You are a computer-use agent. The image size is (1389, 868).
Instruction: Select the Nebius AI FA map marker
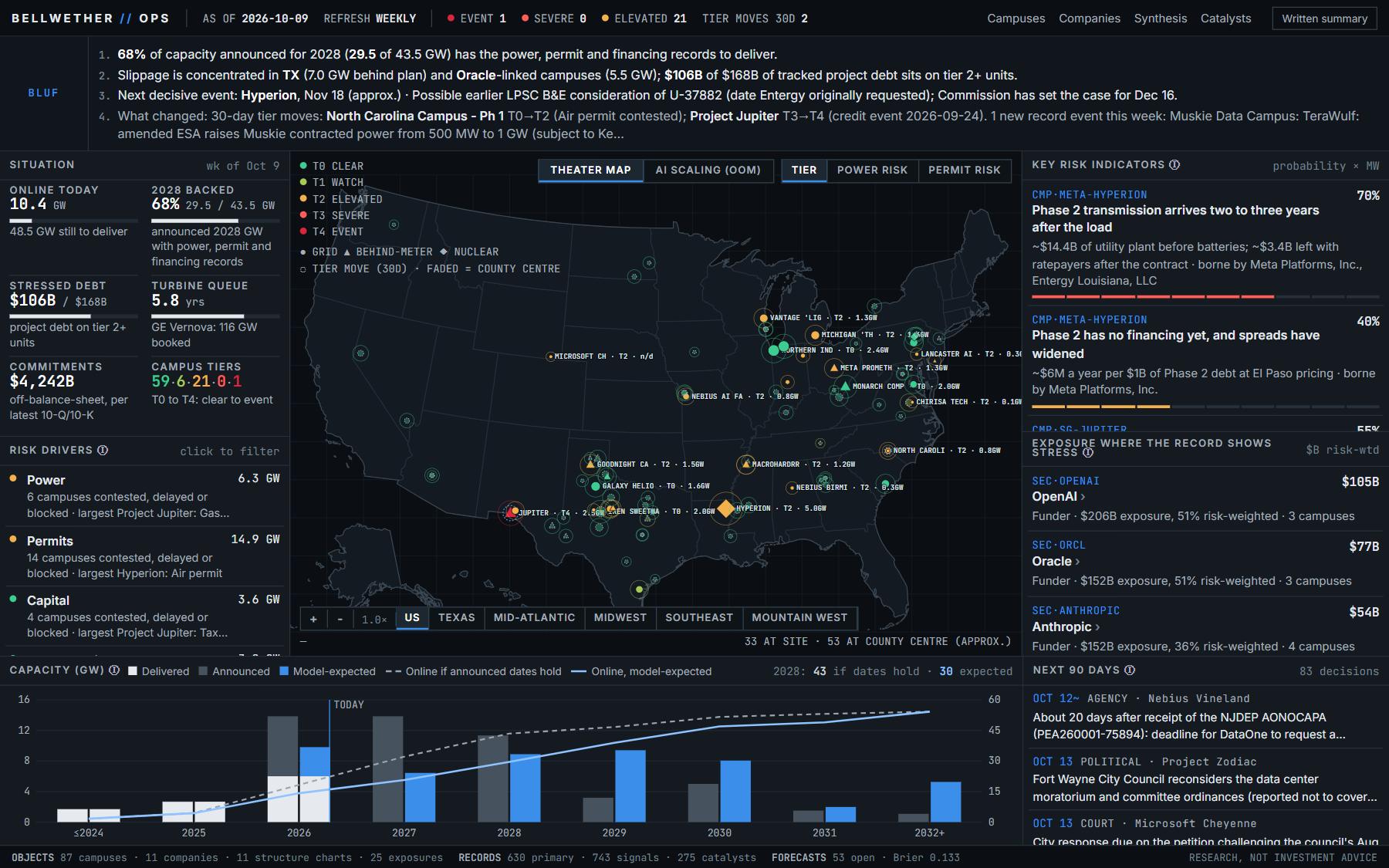(x=685, y=396)
